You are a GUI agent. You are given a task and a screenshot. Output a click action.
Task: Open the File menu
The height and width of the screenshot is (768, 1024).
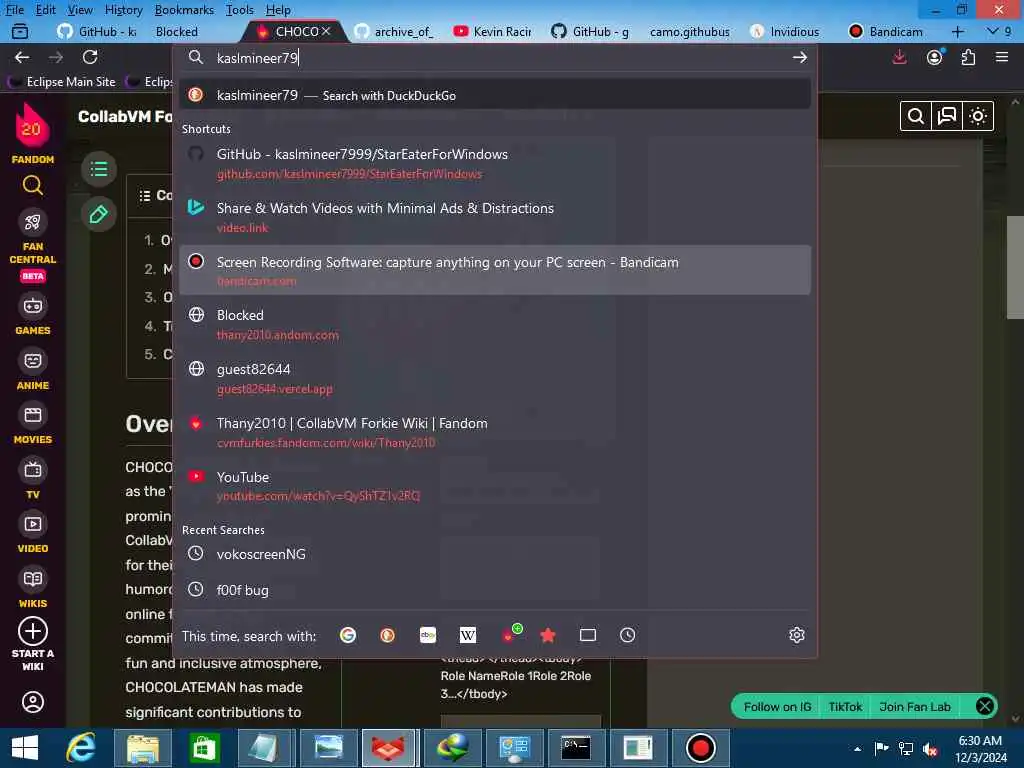tap(14, 10)
